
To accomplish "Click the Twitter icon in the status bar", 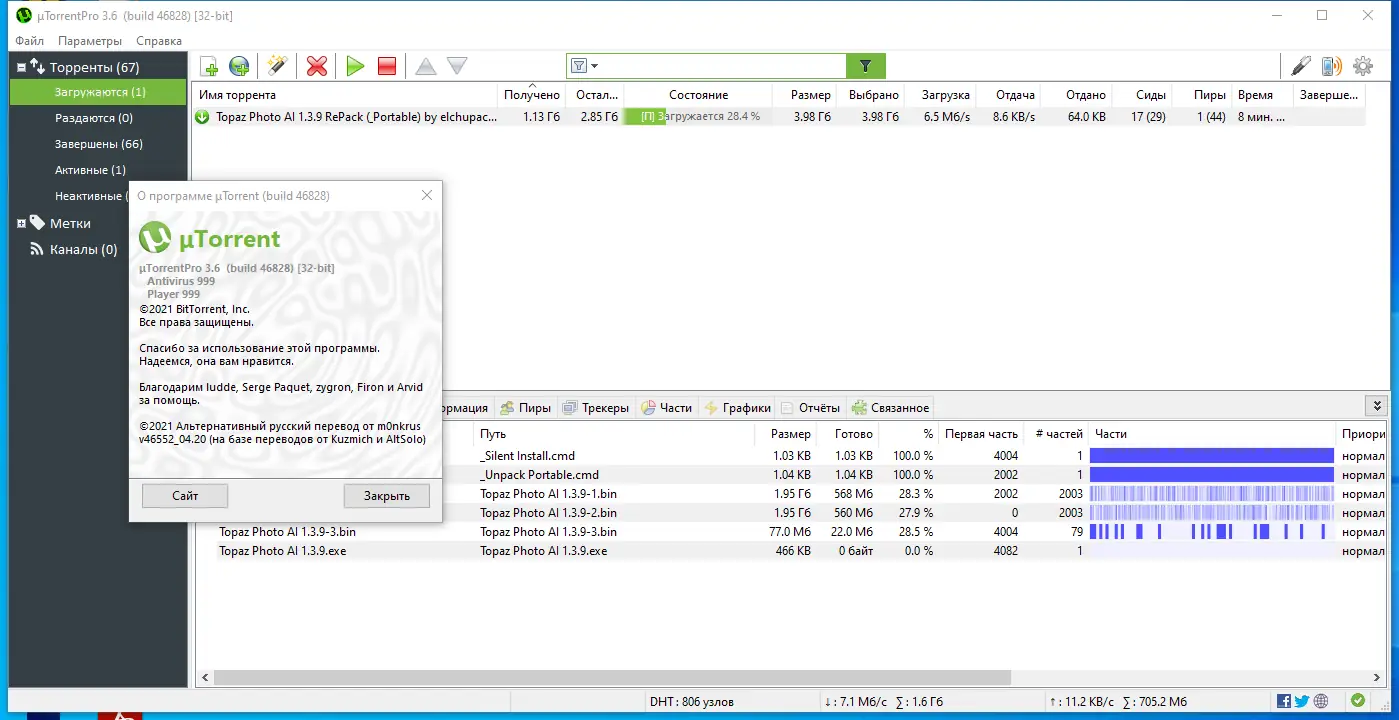I will [x=1302, y=702].
